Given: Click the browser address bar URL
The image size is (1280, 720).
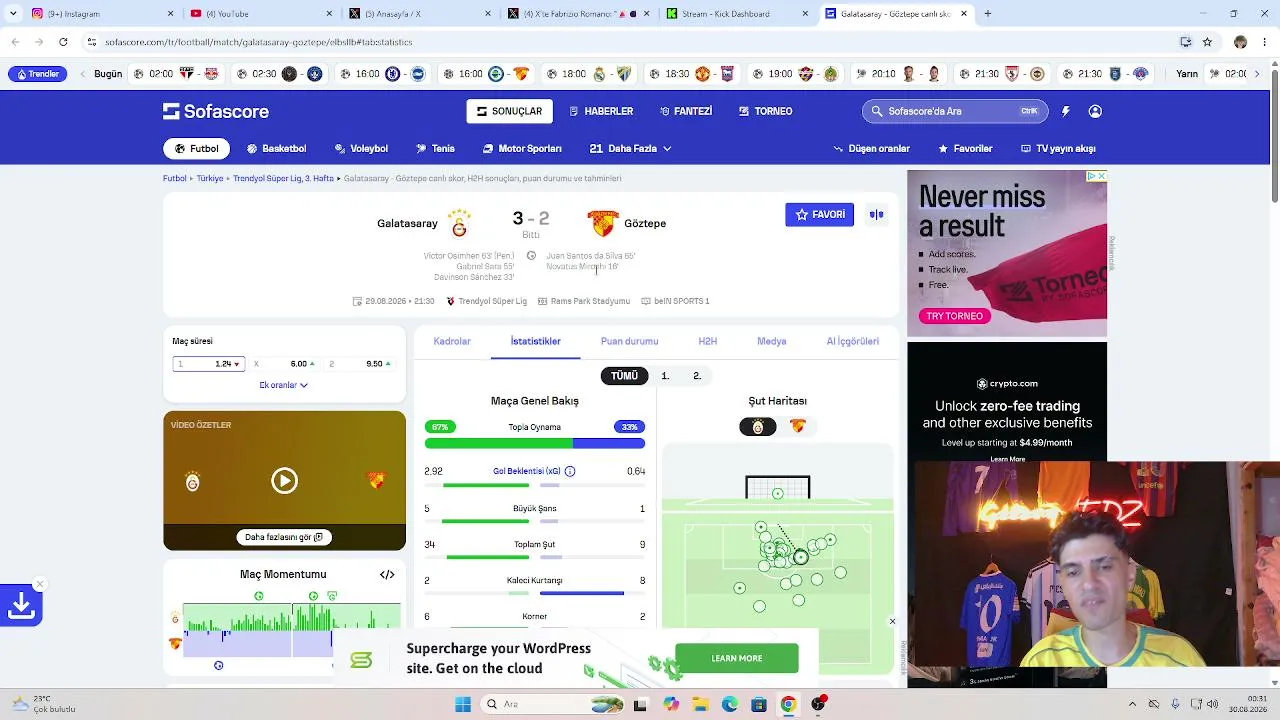Looking at the screenshot, I should pyautogui.click(x=259, y=42).
